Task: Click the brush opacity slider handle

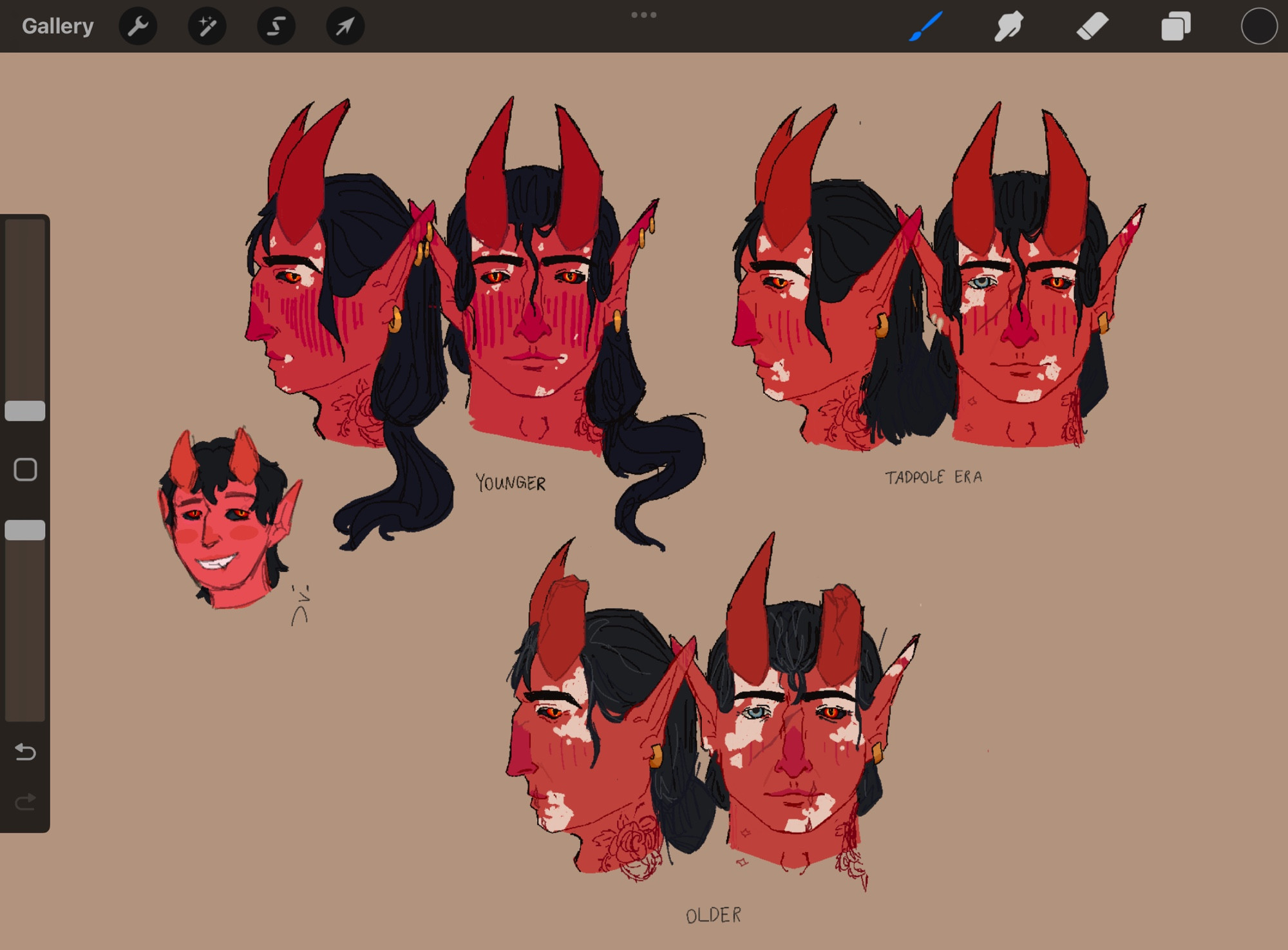Action: pos(25,529)
